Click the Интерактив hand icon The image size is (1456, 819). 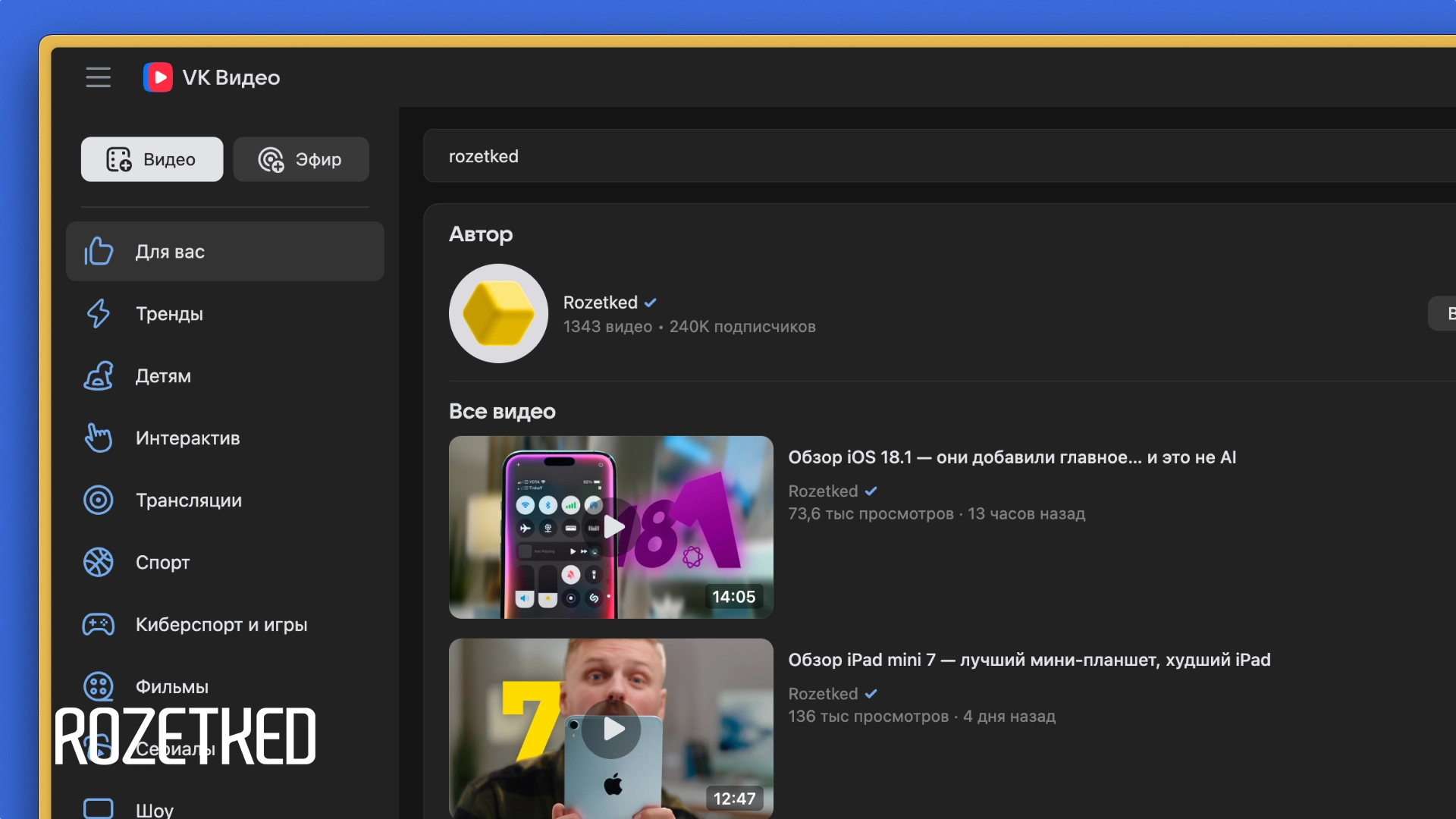coord(99,438)
